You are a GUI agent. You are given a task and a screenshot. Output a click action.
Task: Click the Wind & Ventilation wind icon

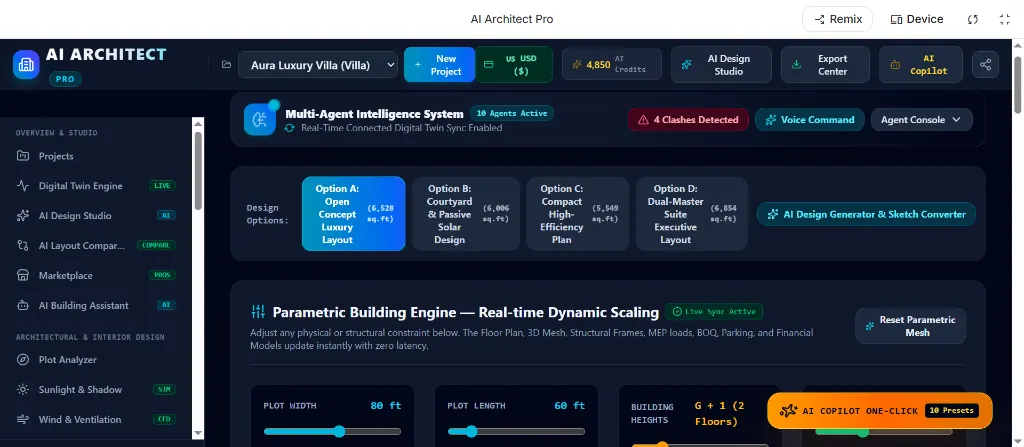[23, 420]
